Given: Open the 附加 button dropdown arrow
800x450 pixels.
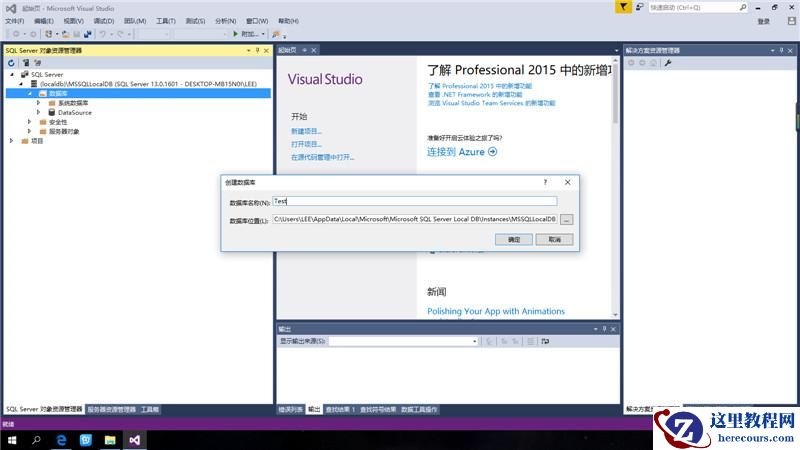Looking at the screenshot, I should pos(263,34).
